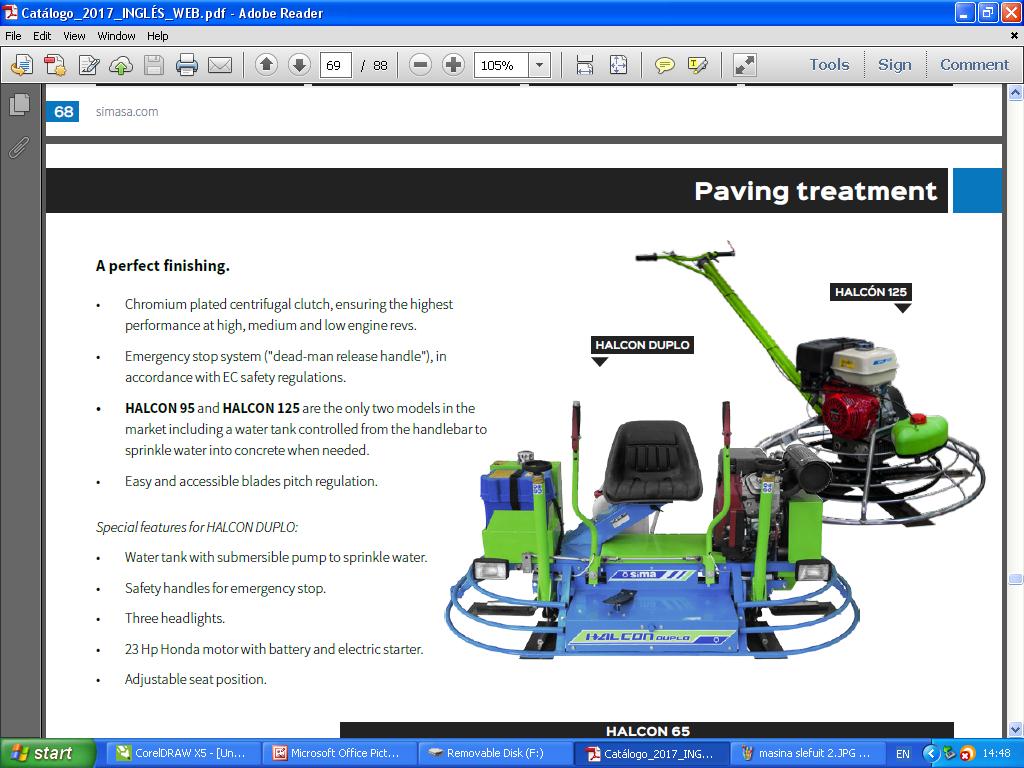The image size is (1024, 768).
Task: Open the View menu
Action: [74, 36]
